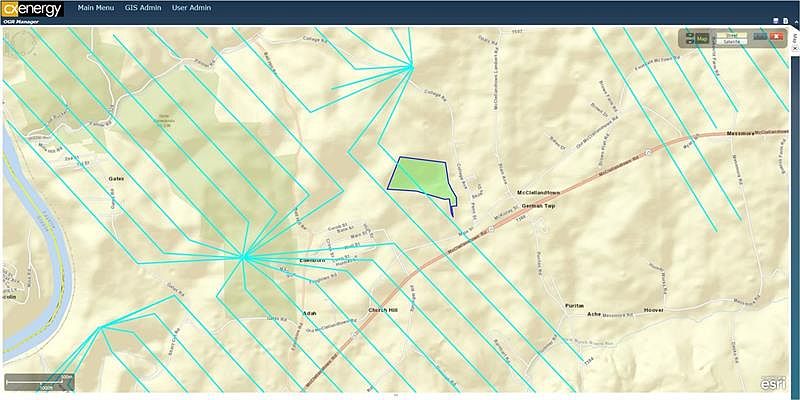800x400 pixels.
Task: Click the header document icon
Action: tap(785, 21)
